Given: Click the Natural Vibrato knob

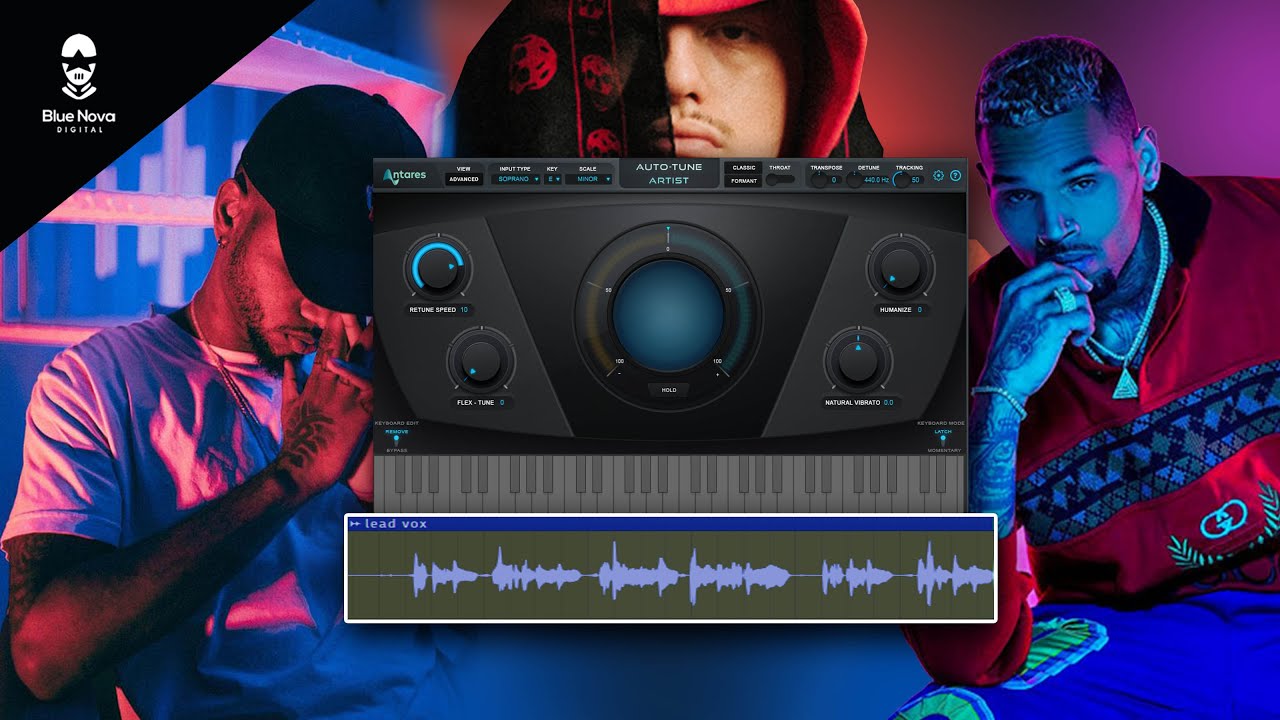Looking at the screenshot, I should (x=857, y=359).
